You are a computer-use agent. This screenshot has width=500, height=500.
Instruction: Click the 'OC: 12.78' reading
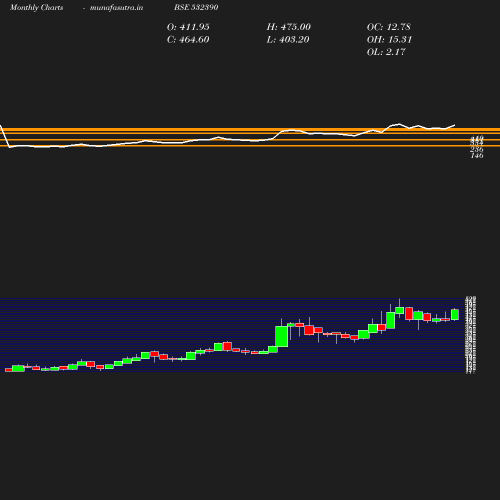click(389, 27)
